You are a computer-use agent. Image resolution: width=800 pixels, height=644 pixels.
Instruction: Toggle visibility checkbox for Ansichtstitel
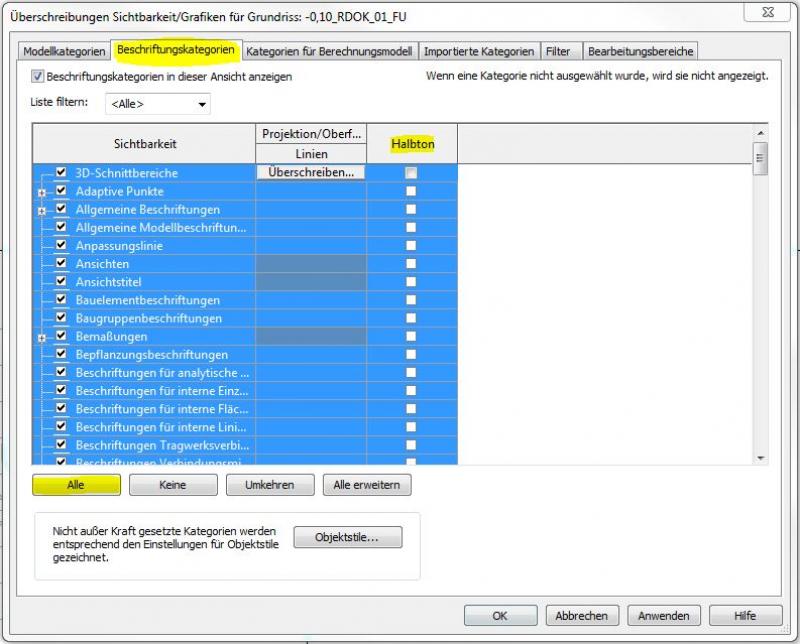[61, 283]
